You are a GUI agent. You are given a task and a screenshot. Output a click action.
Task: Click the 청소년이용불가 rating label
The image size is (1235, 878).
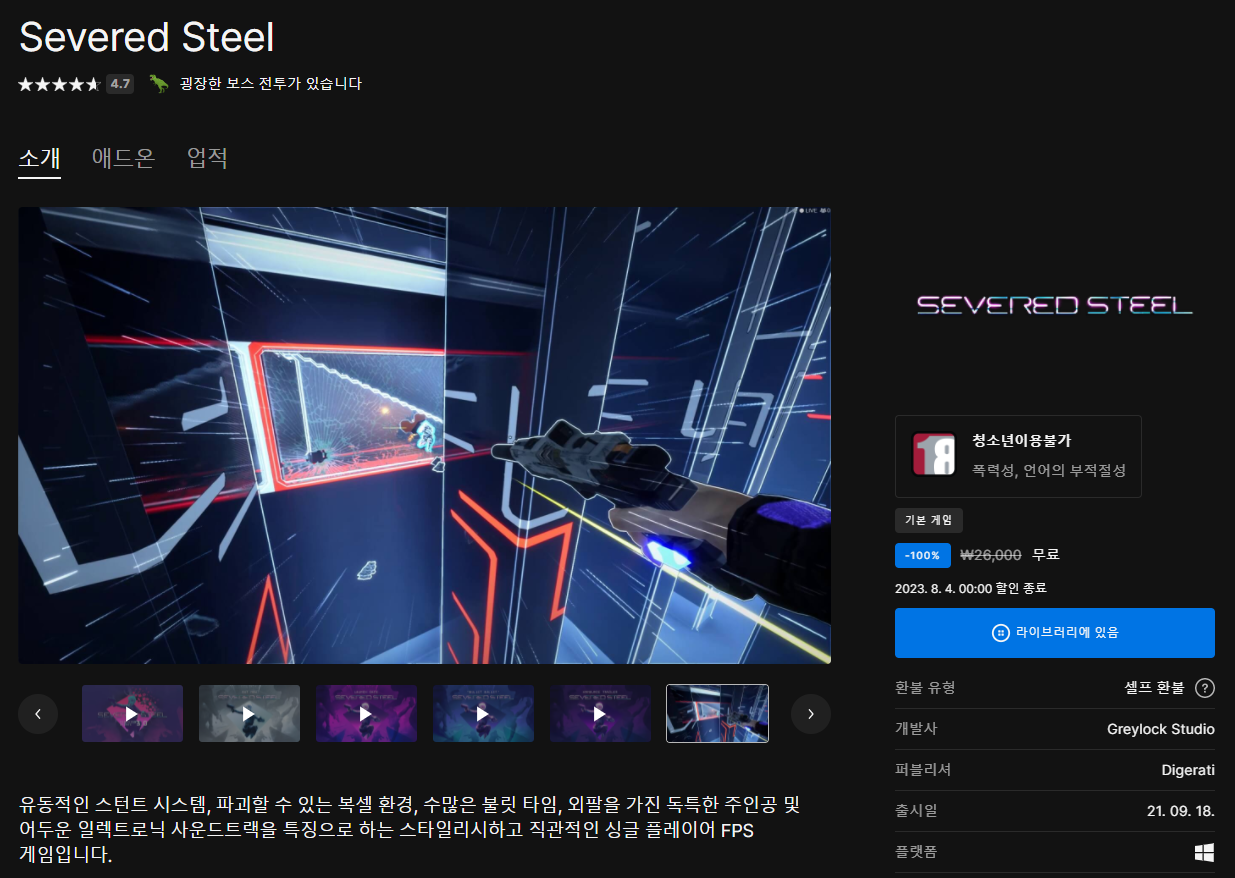(1022, 441)
